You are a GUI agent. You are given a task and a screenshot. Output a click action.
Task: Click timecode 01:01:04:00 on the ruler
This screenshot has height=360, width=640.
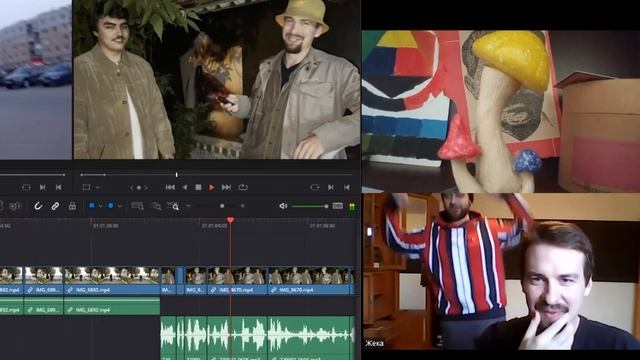(x=215, y=226)
